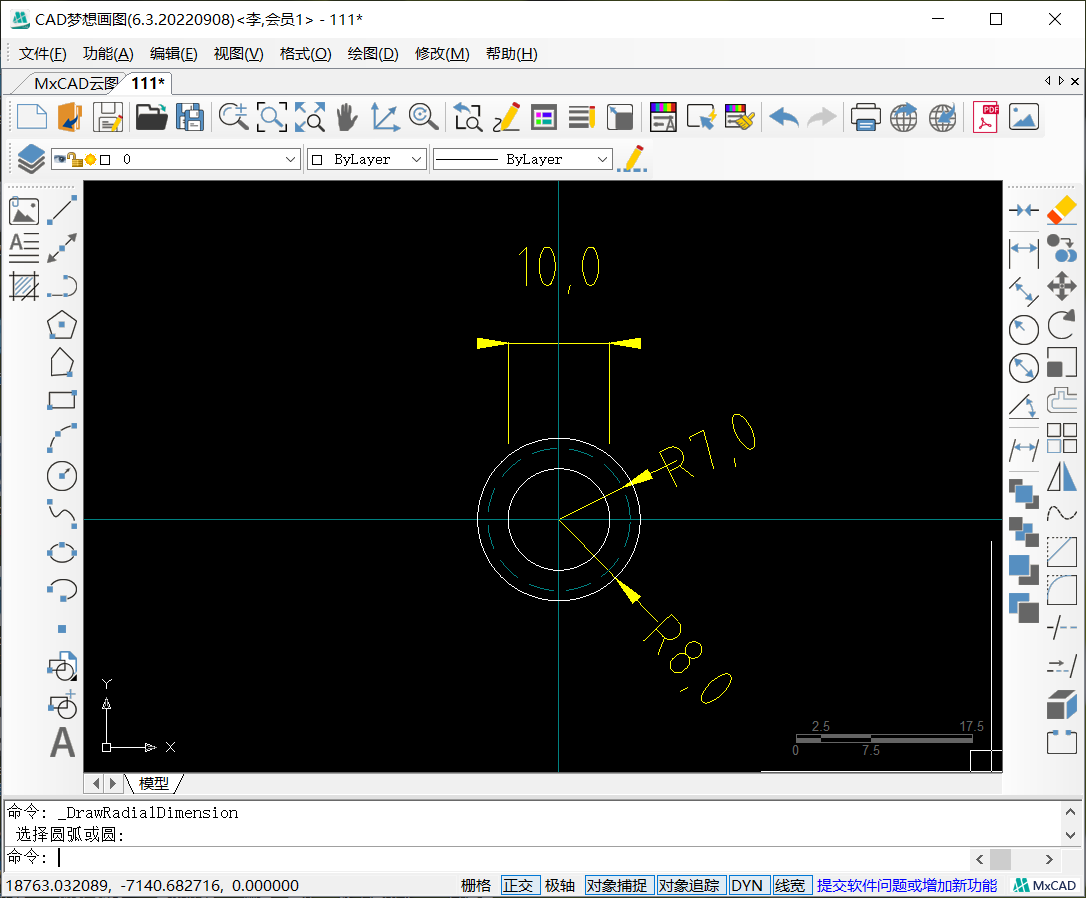Close the current document tab X
The image size is (1086, 898).
1075,81
